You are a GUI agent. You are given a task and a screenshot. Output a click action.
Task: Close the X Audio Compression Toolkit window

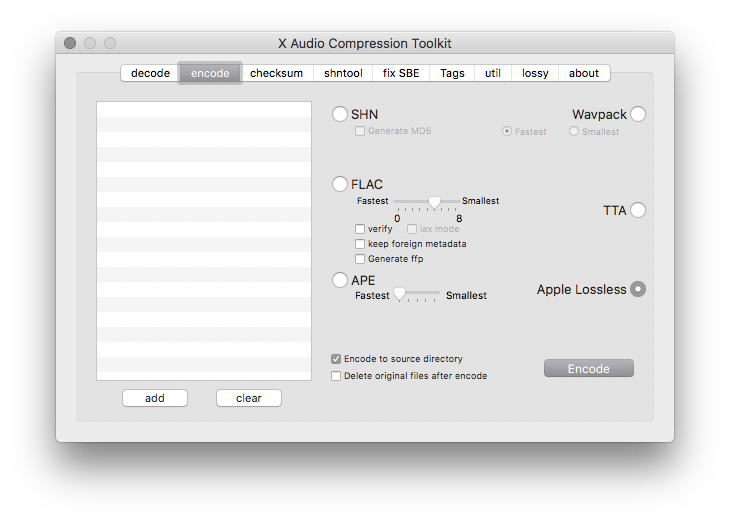click(x=70, y=43)
